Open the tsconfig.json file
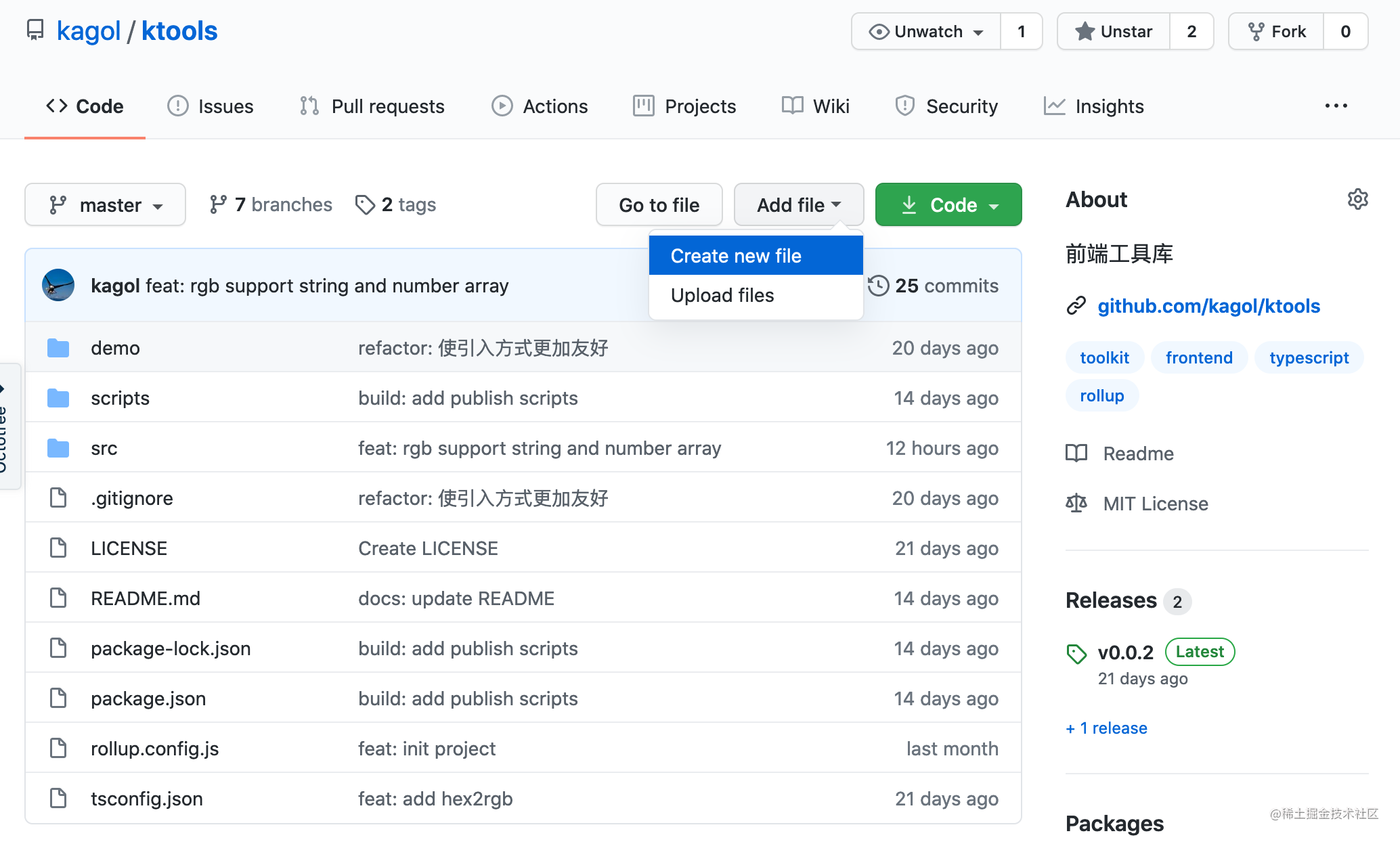1400x842 pixels. coord(147,799)
